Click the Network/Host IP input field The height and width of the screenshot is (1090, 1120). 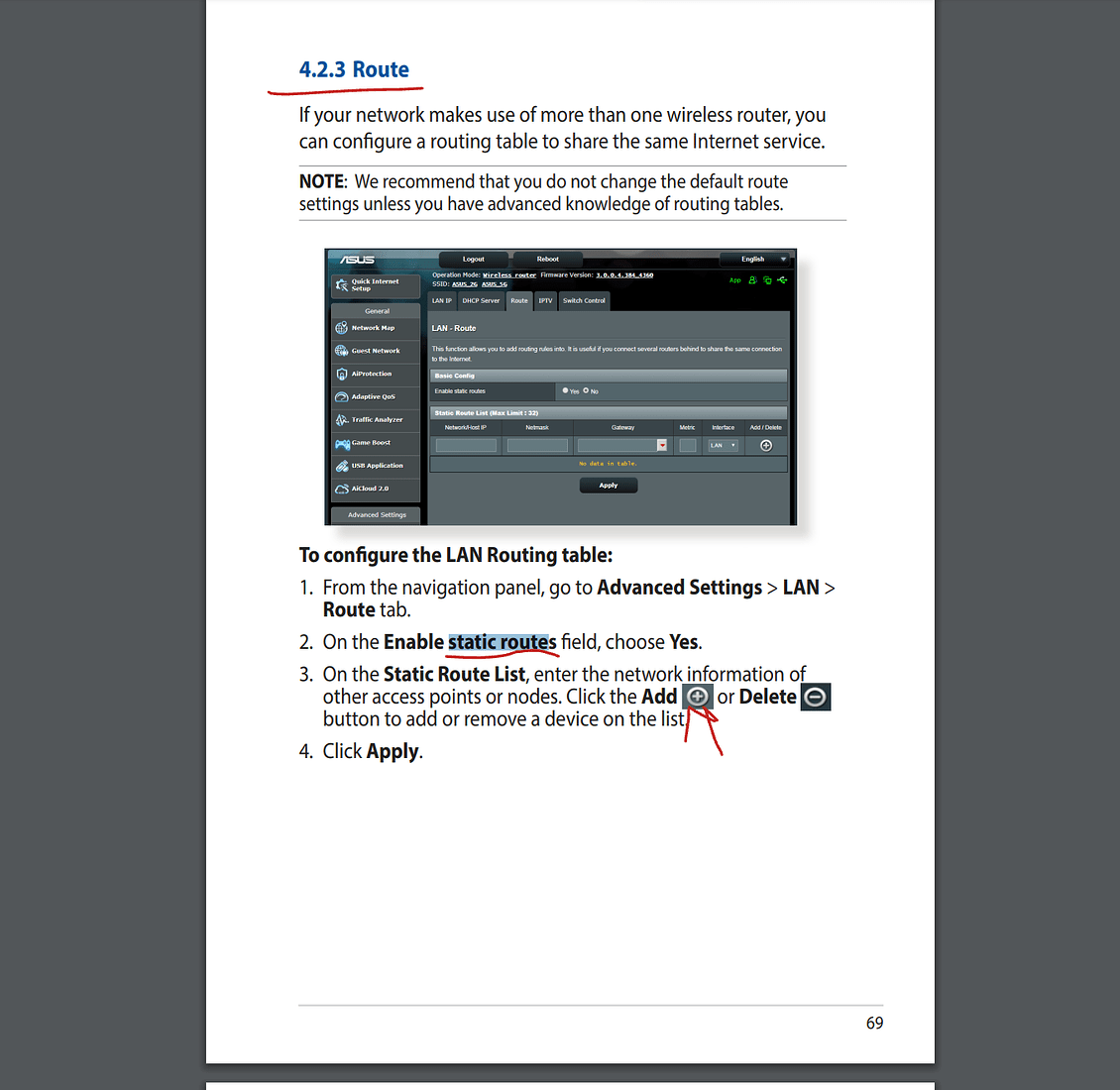click(466, 446)
